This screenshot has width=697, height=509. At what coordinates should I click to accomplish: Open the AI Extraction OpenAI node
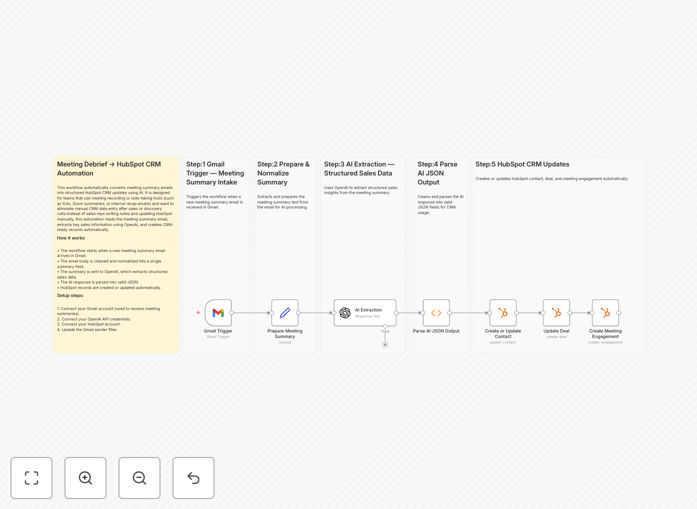point(365,313)
